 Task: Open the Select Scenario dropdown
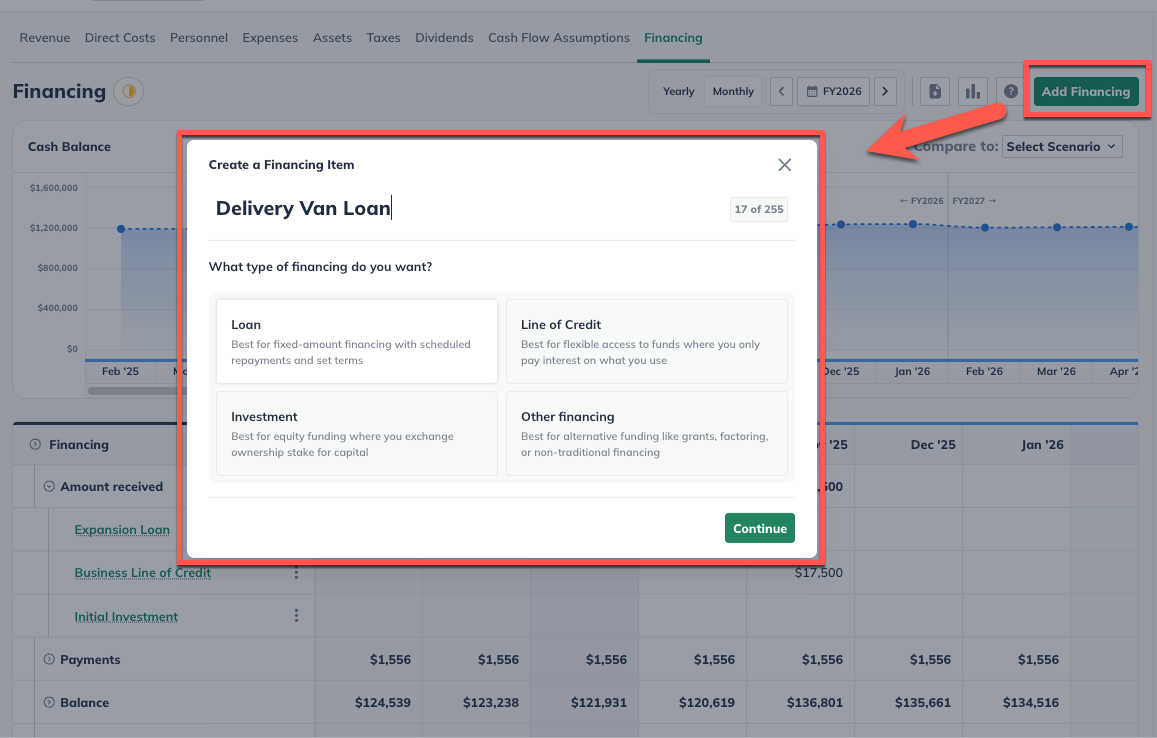(1062, 146)
